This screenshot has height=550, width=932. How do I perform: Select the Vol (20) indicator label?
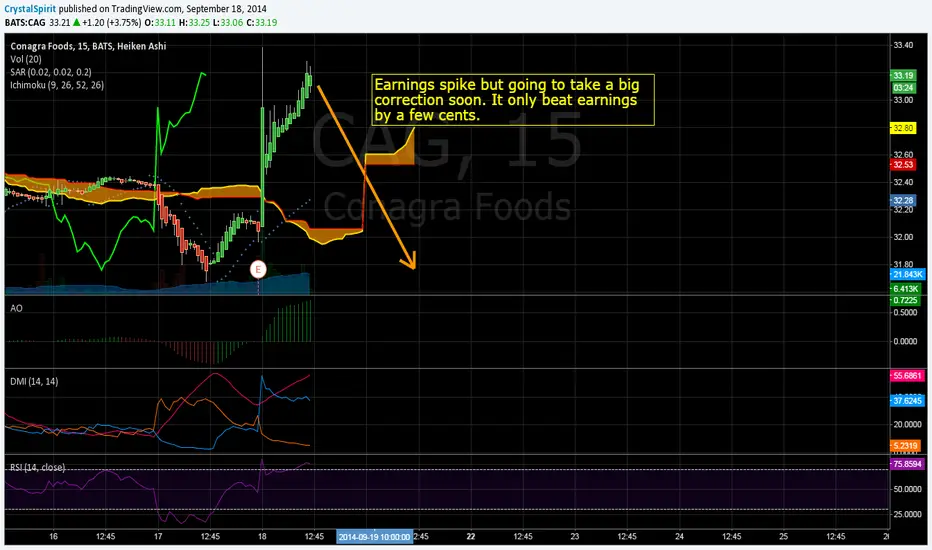26,59
